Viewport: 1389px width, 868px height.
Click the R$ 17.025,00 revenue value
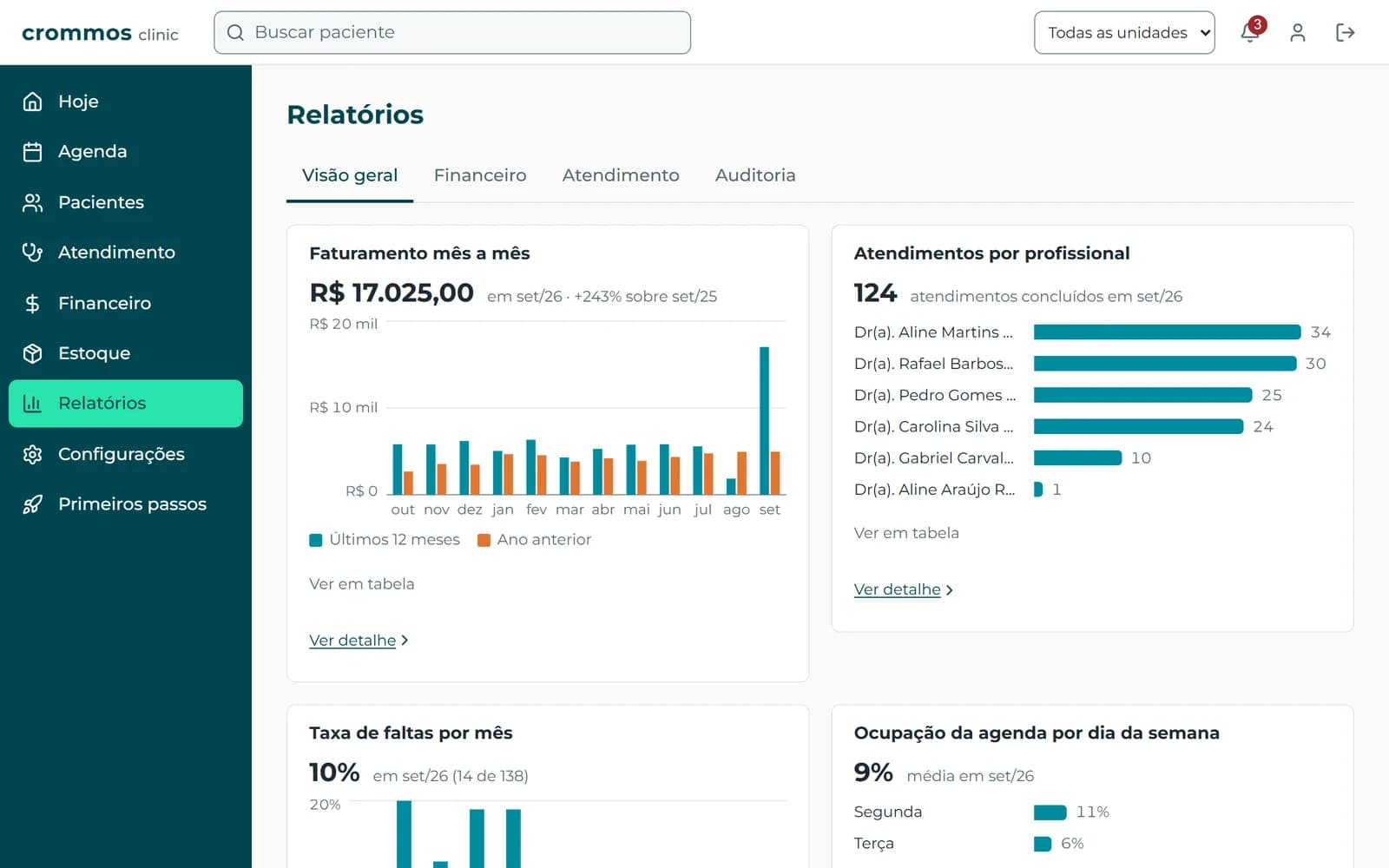[392, 293]
